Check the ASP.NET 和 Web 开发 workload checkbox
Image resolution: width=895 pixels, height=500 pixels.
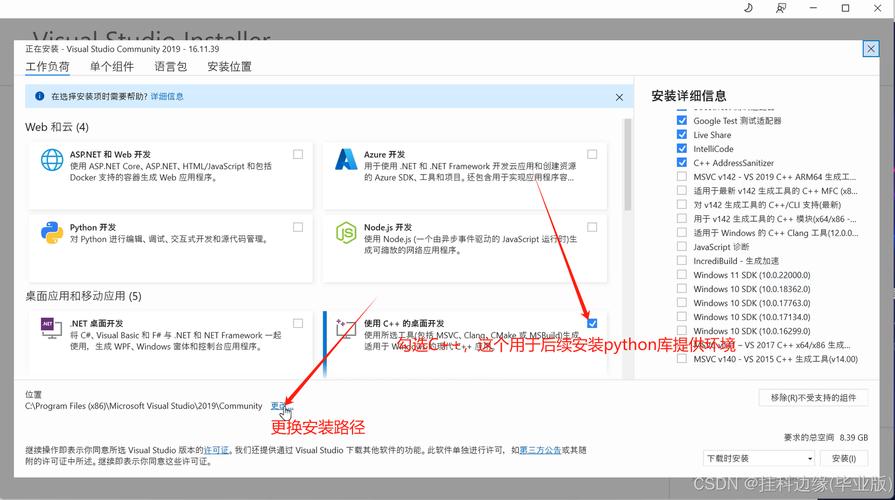coord(298,154)
